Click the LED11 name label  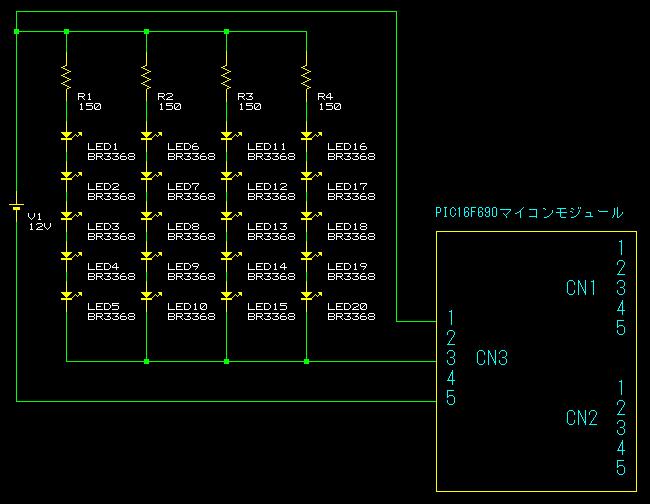point(267,147)
